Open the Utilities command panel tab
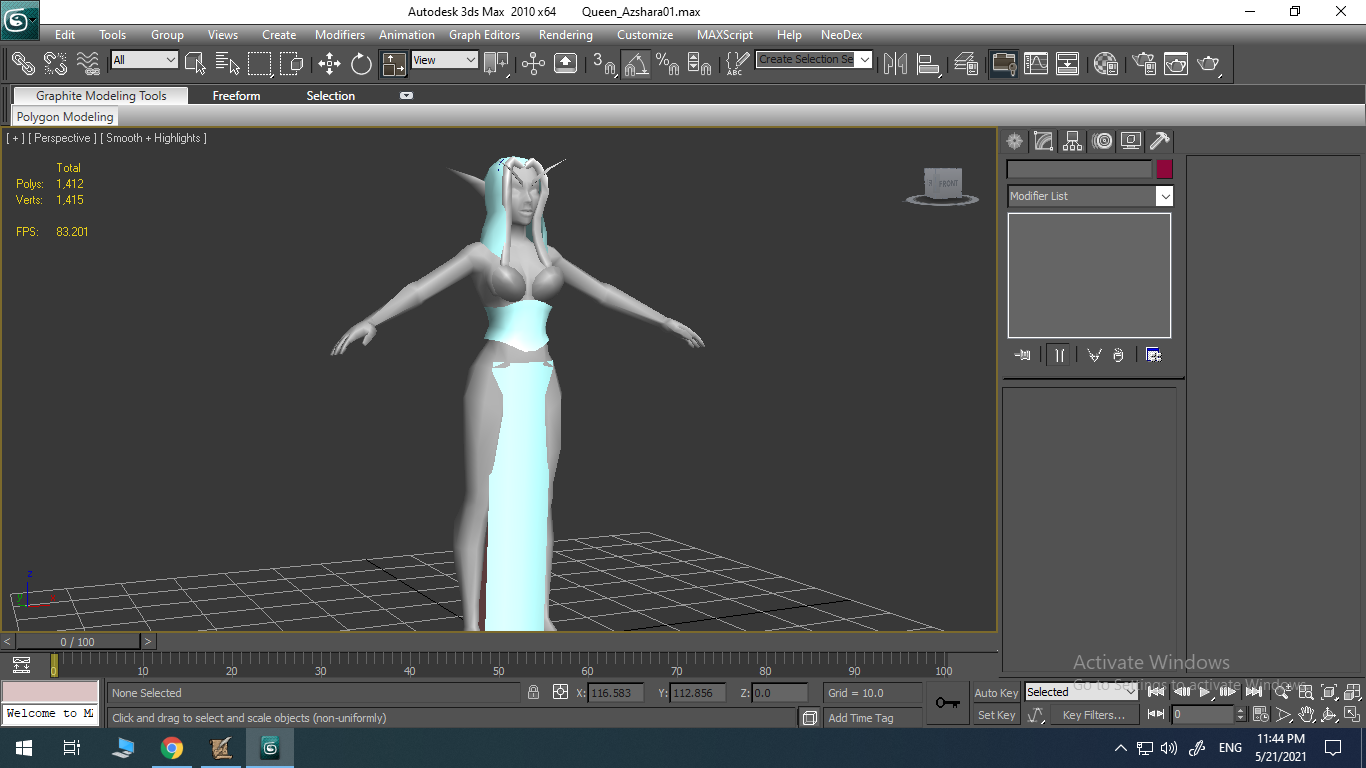The width and height of the screenshot is (1366, 768). [1160, 141]
